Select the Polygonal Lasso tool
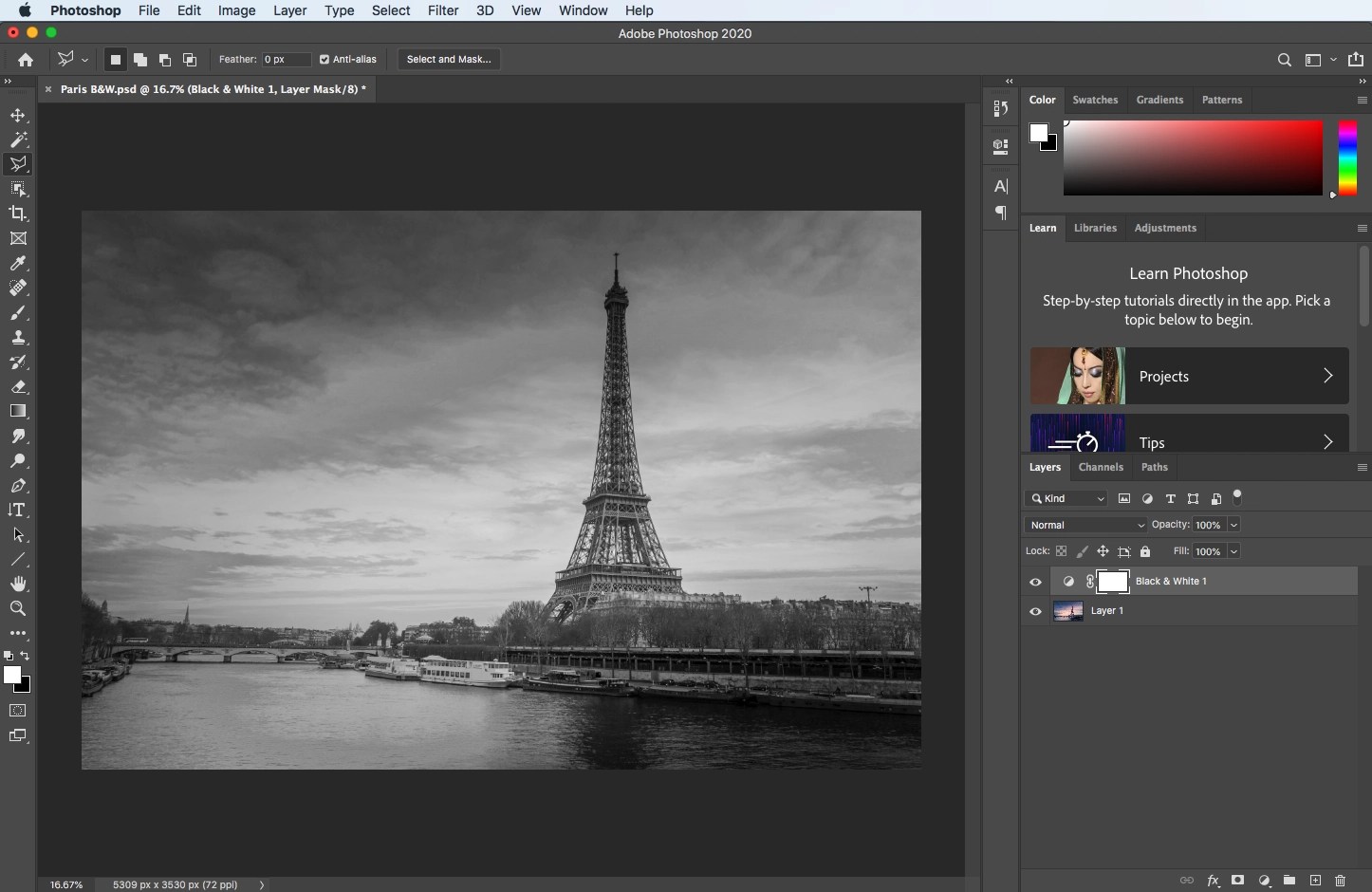This screenshot has width=1372, height=892. pyautogui.click(x=19, y=163)
